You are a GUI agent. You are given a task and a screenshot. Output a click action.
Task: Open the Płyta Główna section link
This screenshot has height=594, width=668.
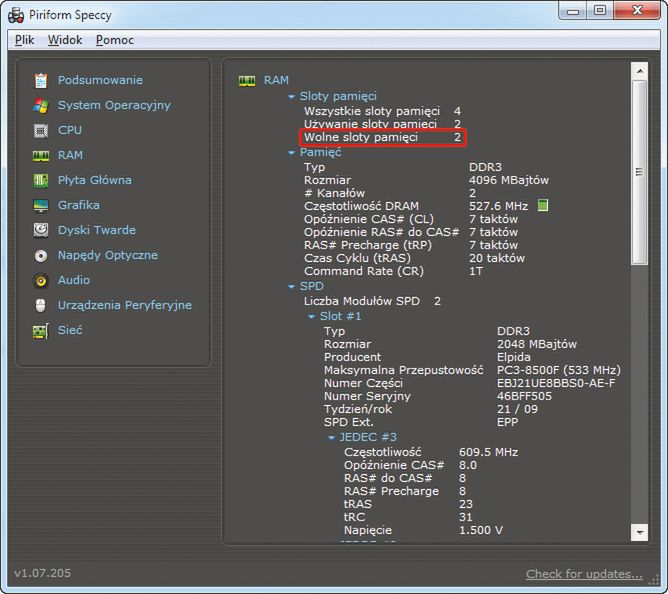tap(95, 180)
